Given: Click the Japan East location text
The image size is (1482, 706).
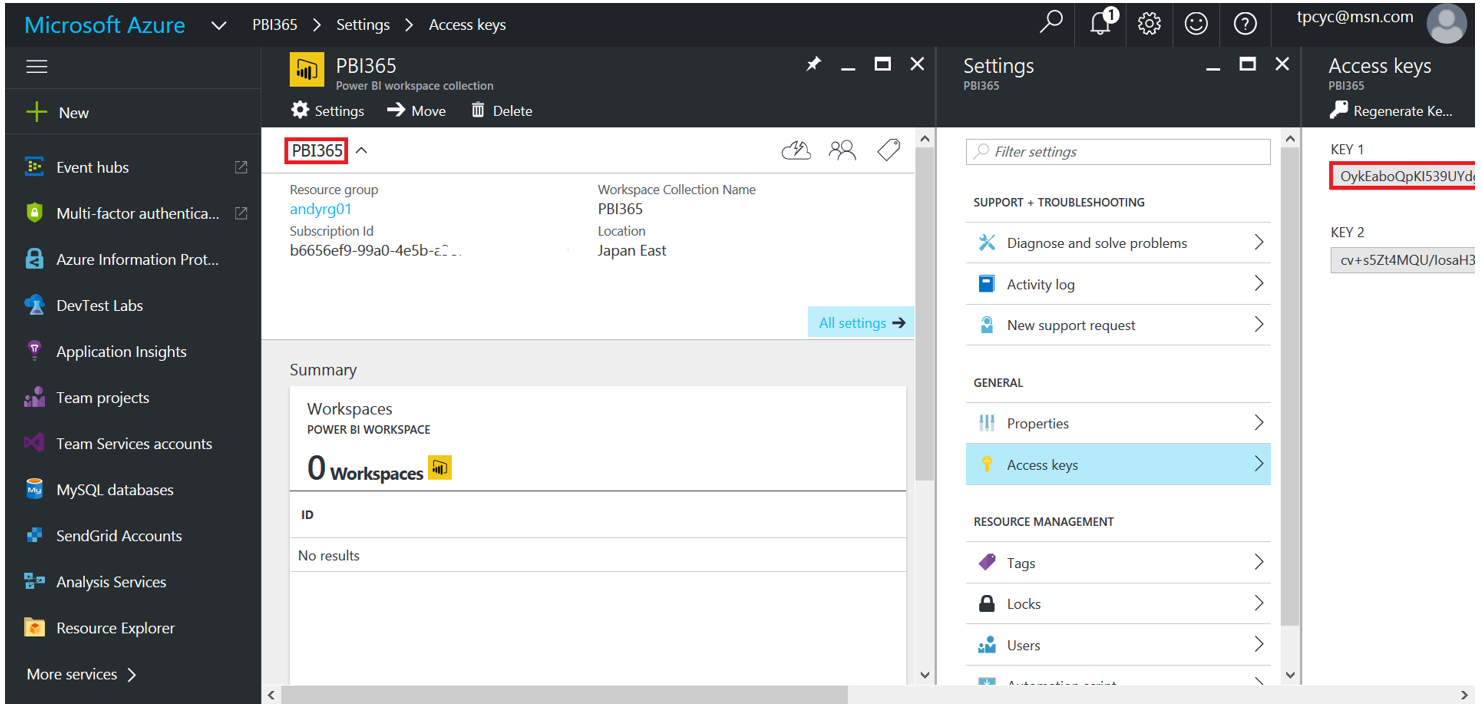Looking at the screenshot, I should pos(632,251).
